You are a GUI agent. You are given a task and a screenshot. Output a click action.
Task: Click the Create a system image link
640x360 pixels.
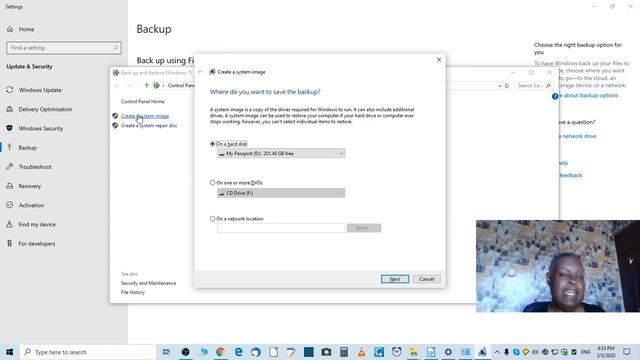145,116
